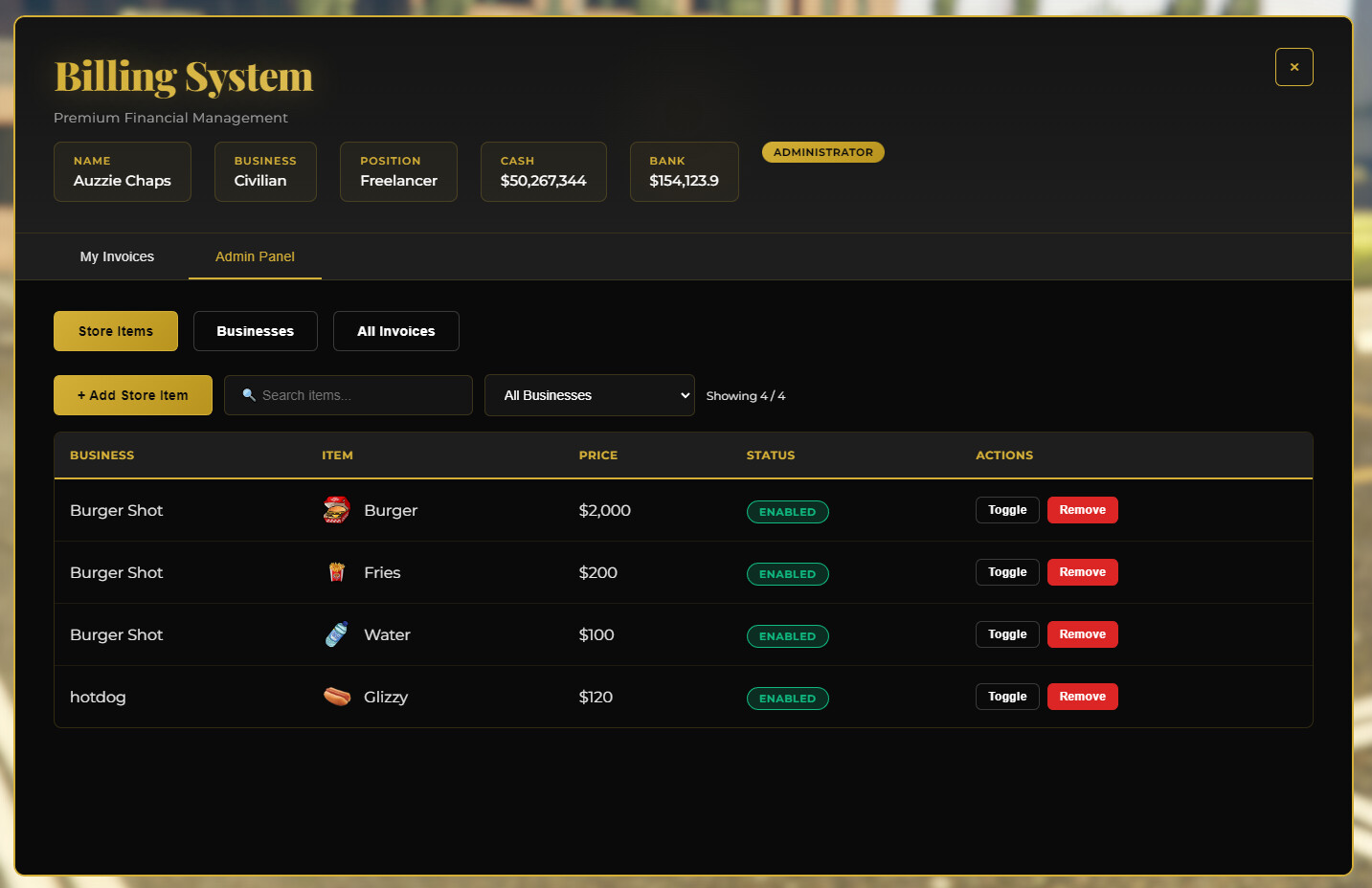Click the Billing System title
The height and width of the screenshot is (888, 1372).
tap(184, 77)
